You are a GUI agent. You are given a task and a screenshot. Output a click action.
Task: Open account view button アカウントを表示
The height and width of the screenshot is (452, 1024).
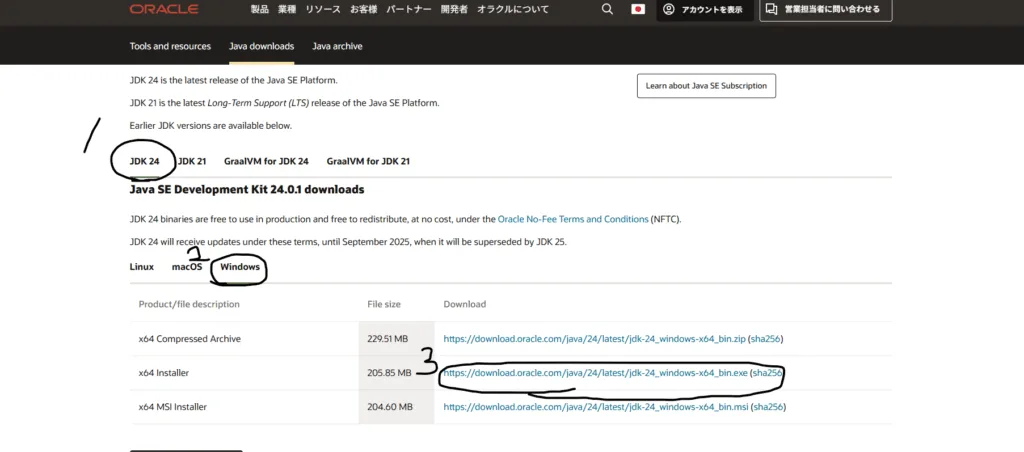tap(705, 9)
